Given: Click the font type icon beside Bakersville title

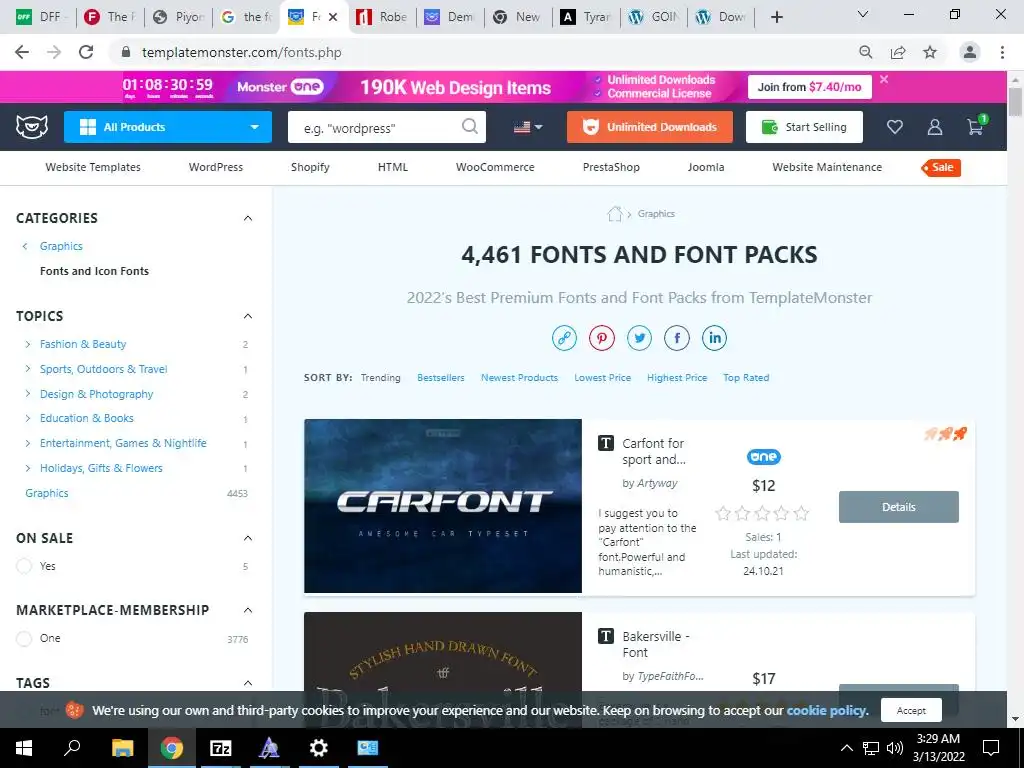Looking at the screenshot, I should pos(606,636).
